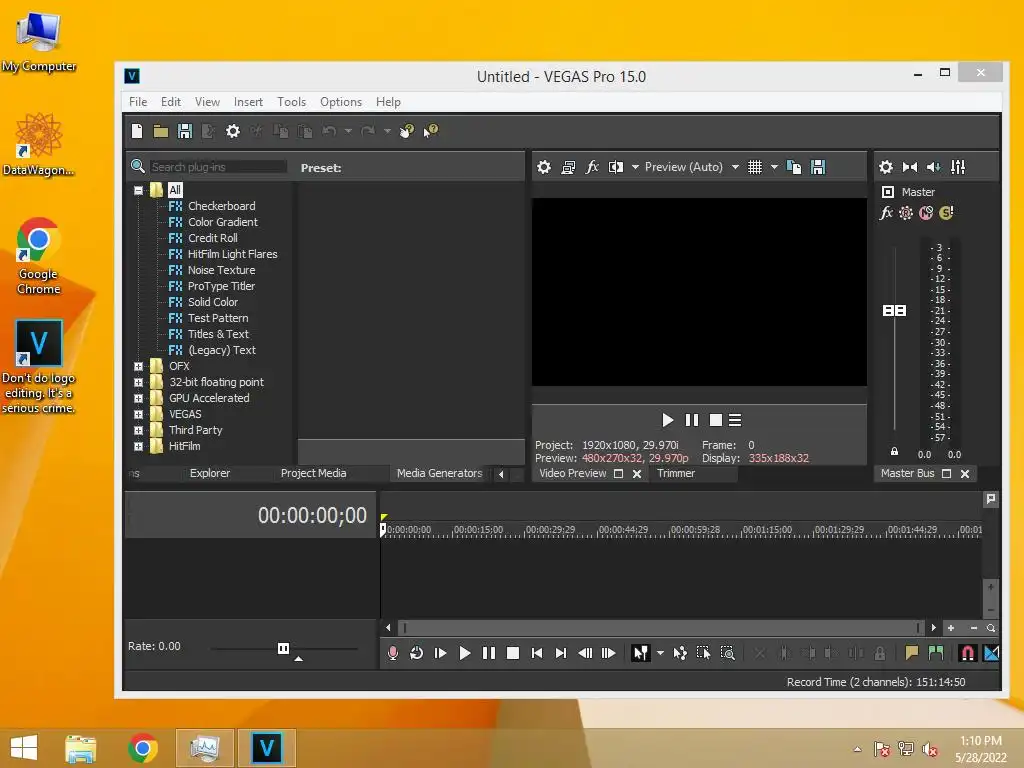Stop playback in the timeline transport
Viewport: 1024px width, 768px height.
pyautogui.click(x=513, y=653)
